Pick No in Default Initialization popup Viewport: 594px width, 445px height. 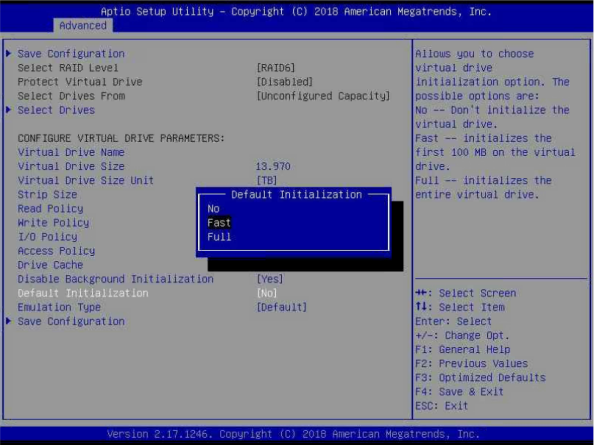[213, 209]
